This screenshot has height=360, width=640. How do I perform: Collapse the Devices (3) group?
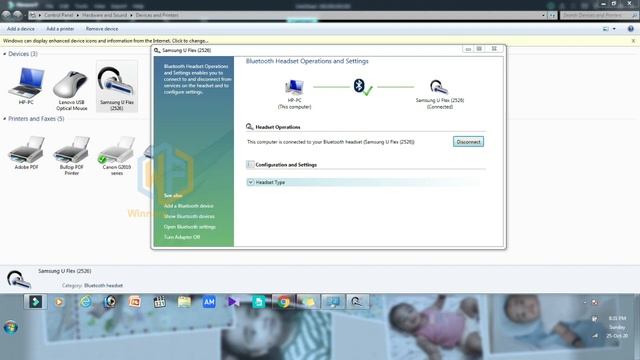[4, 54]
